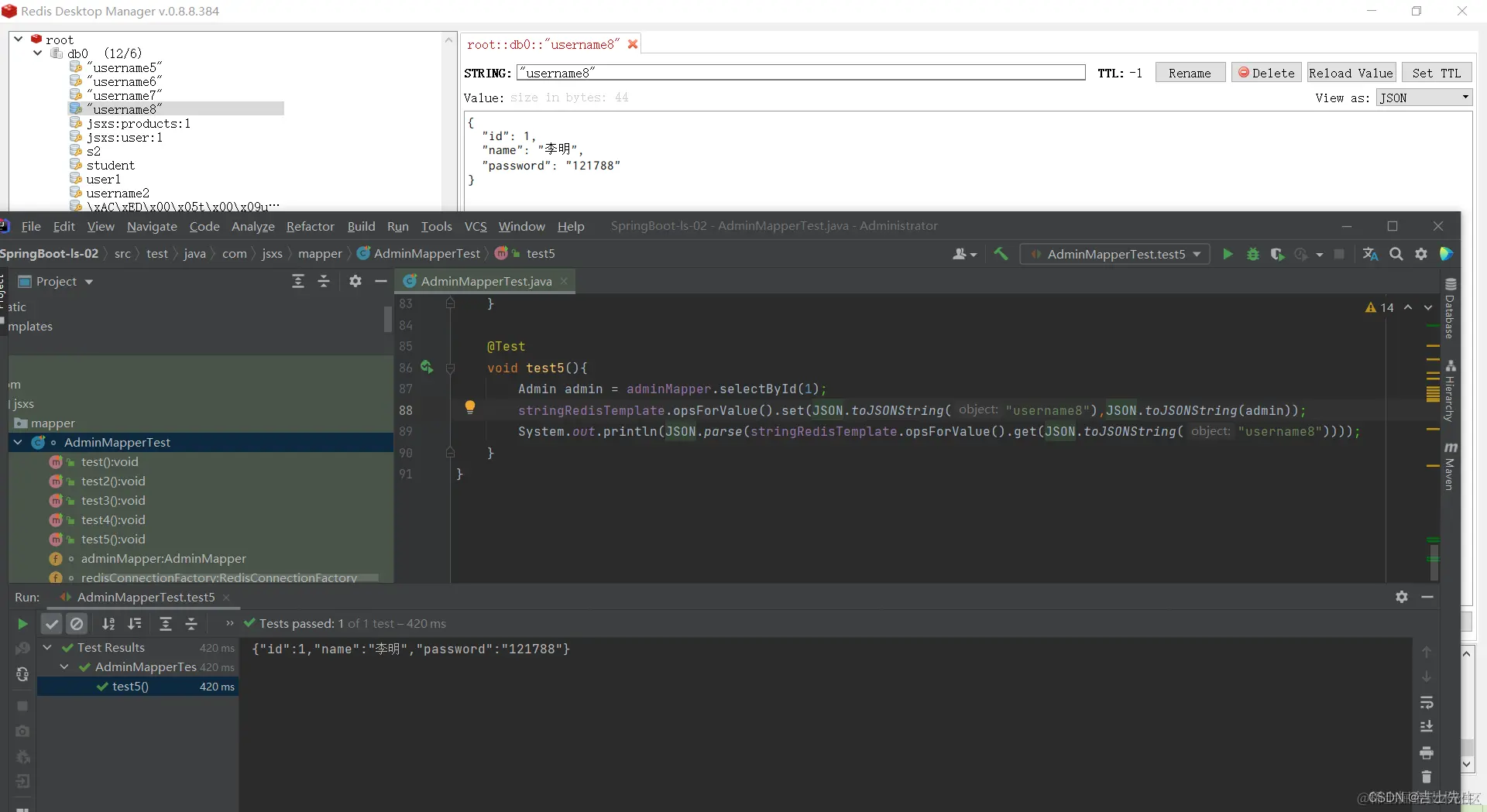Viewport: 1487px width, 812px height.
Task: Click the Build hammer icon
Action: pos(1001,254)
